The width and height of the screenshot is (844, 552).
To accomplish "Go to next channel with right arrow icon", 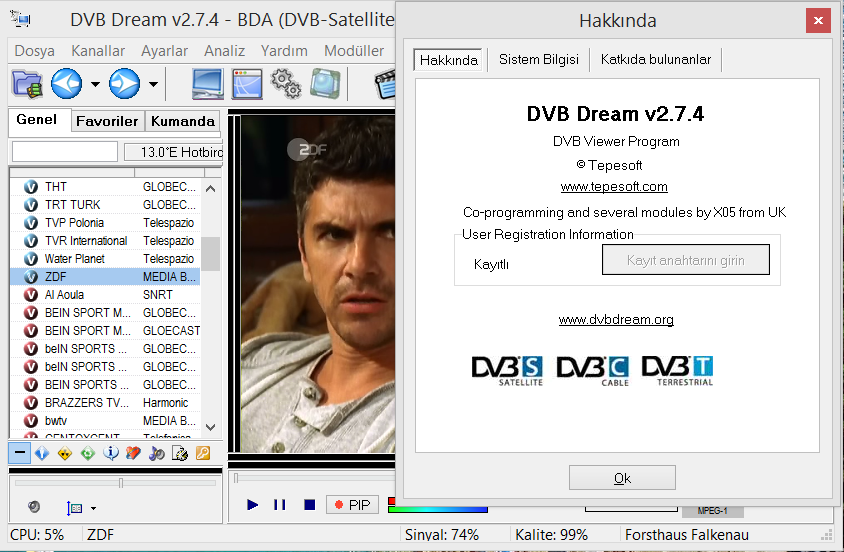I will 124,84.
